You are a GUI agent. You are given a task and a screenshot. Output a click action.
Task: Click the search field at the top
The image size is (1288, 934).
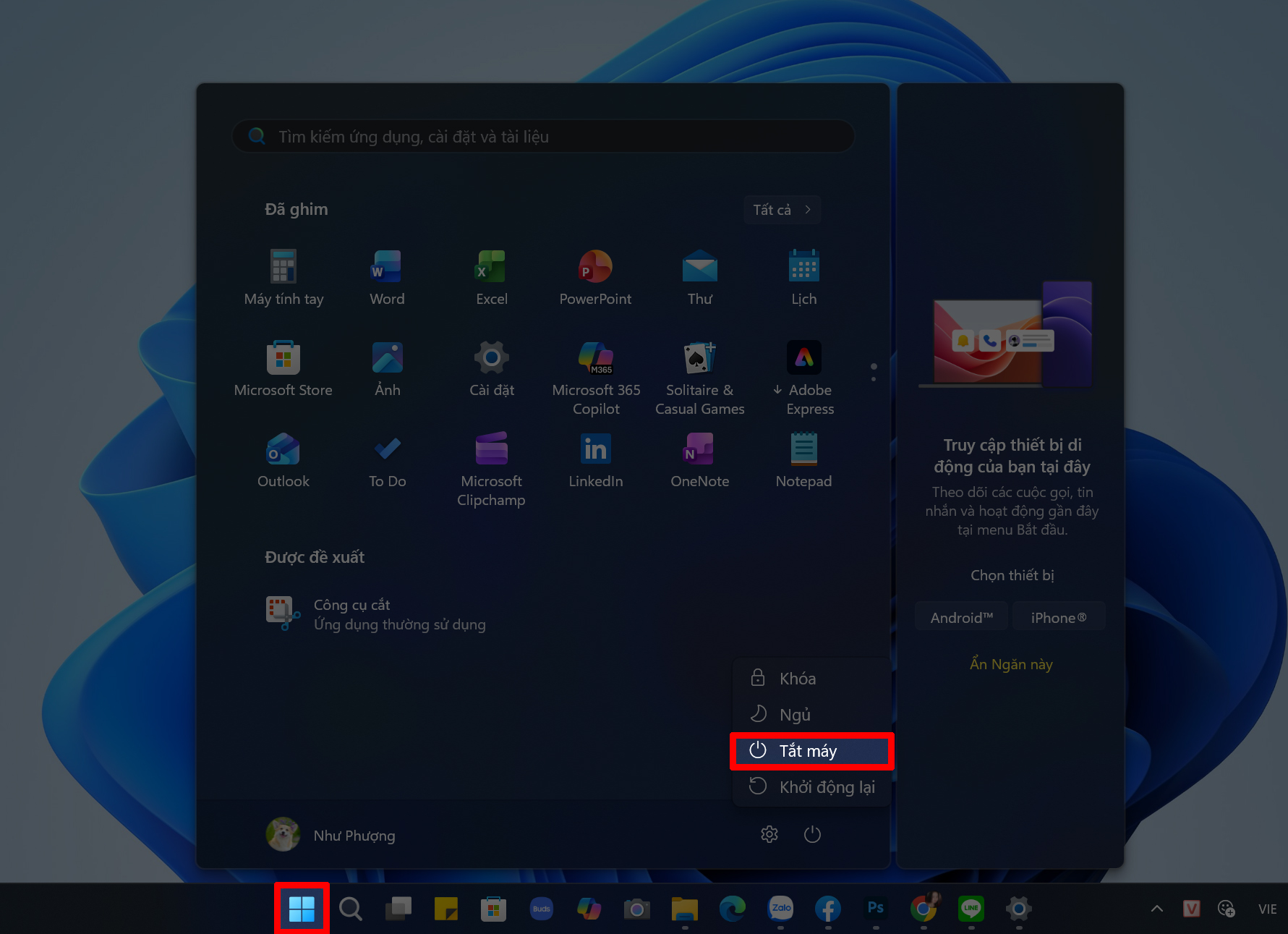[542, 136]
